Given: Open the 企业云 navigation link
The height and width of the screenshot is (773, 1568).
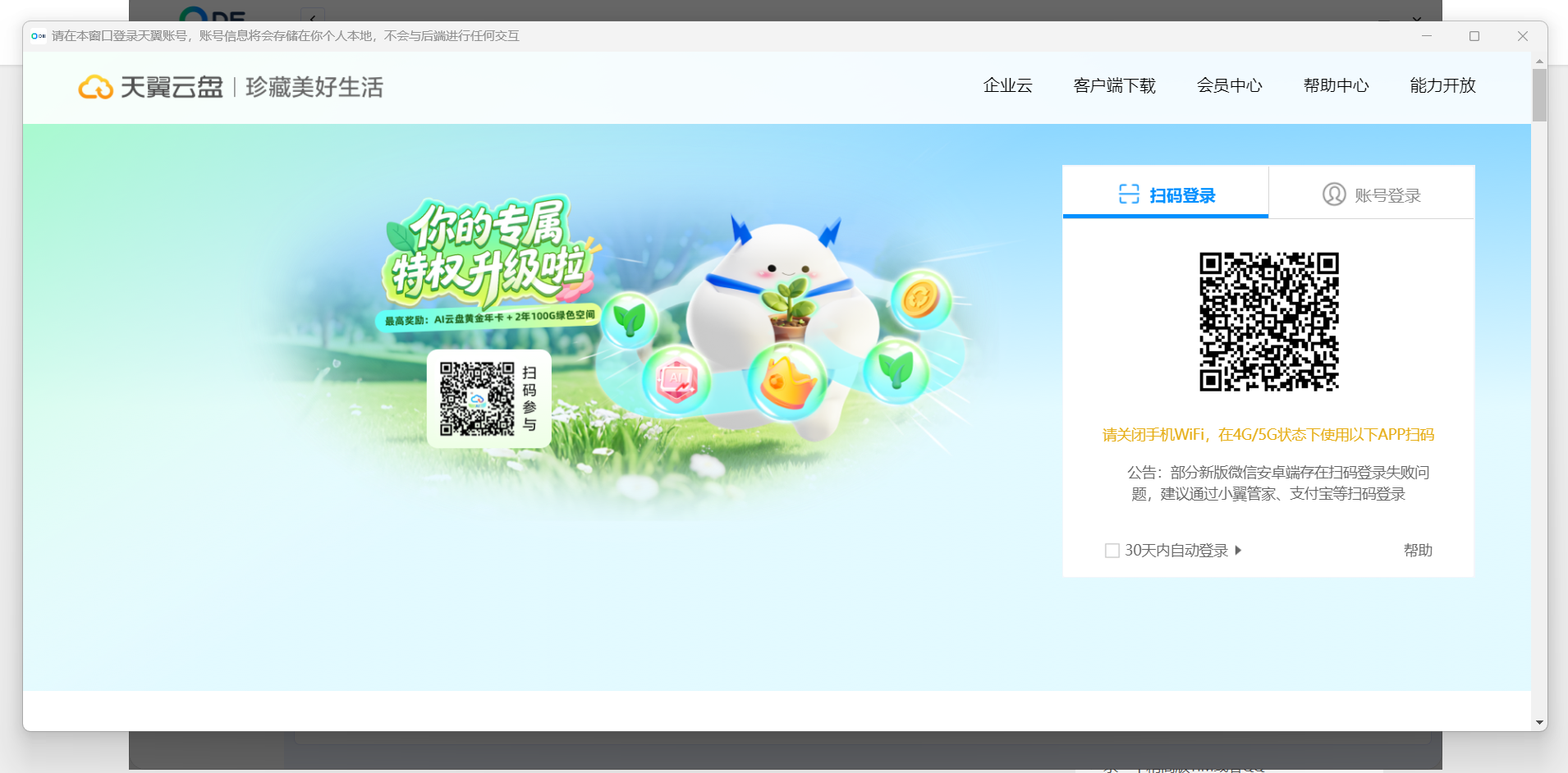Looking at the screenshot, I should click(1007, 86).
